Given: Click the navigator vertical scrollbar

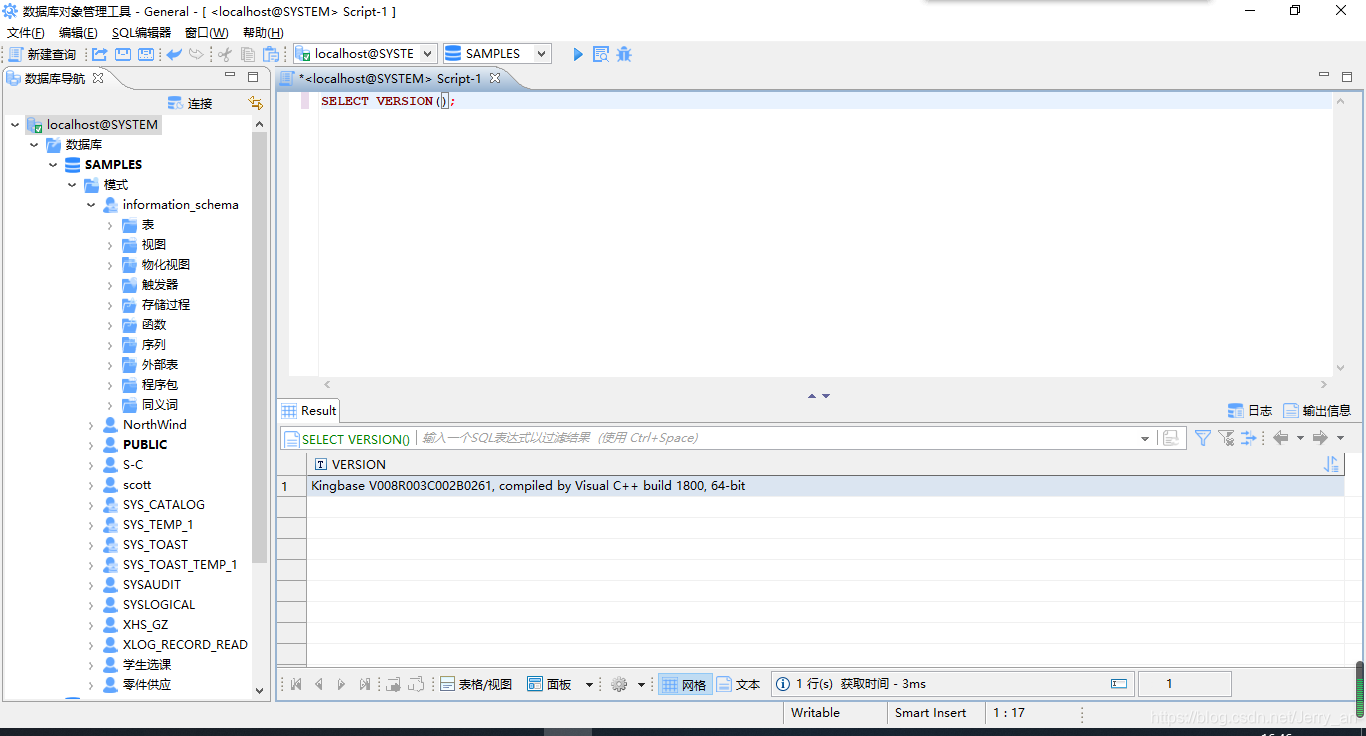Looking at the screenshot, I should (x=260, y=346).
